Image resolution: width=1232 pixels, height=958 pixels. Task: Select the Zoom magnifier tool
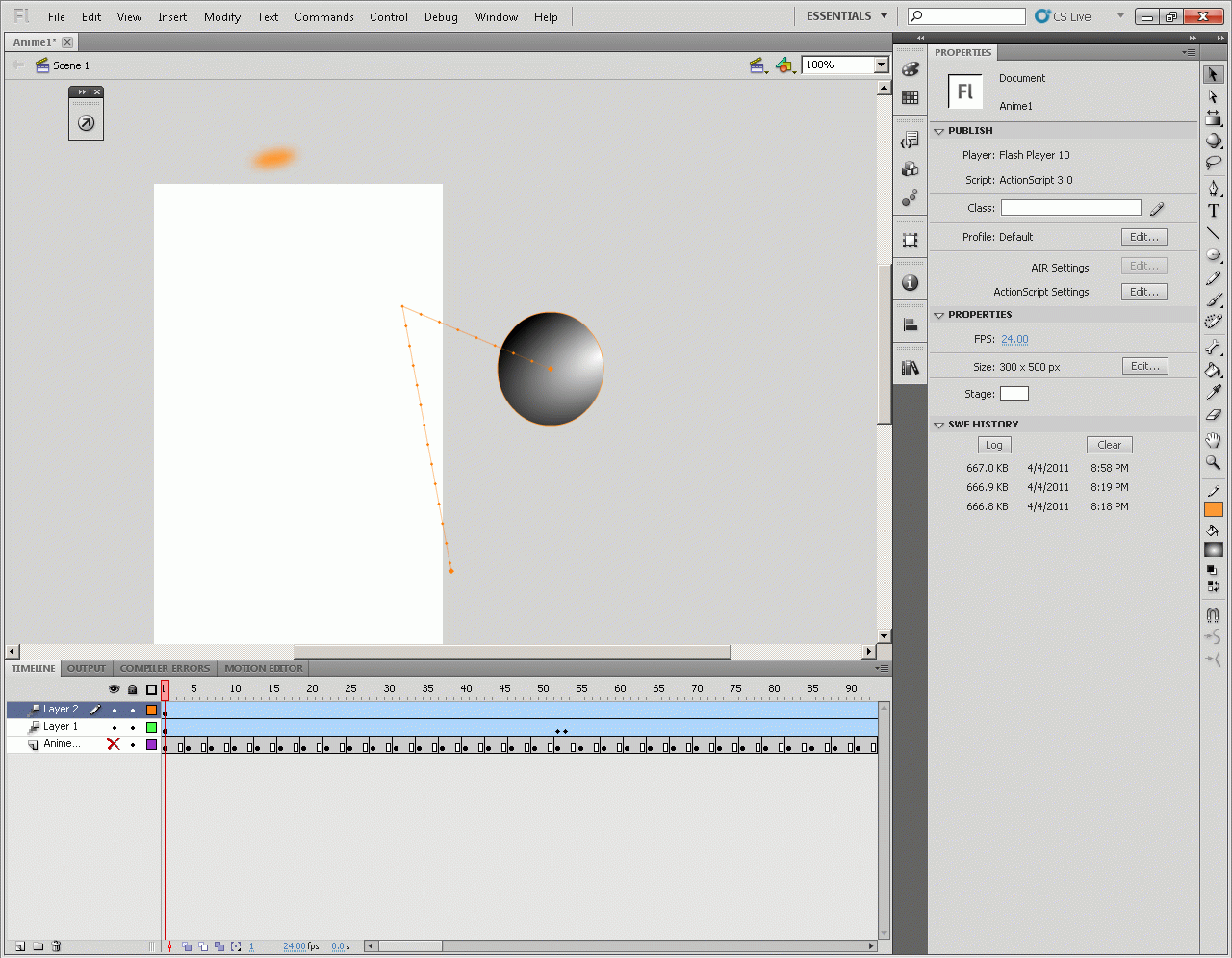click(1213, 462)
